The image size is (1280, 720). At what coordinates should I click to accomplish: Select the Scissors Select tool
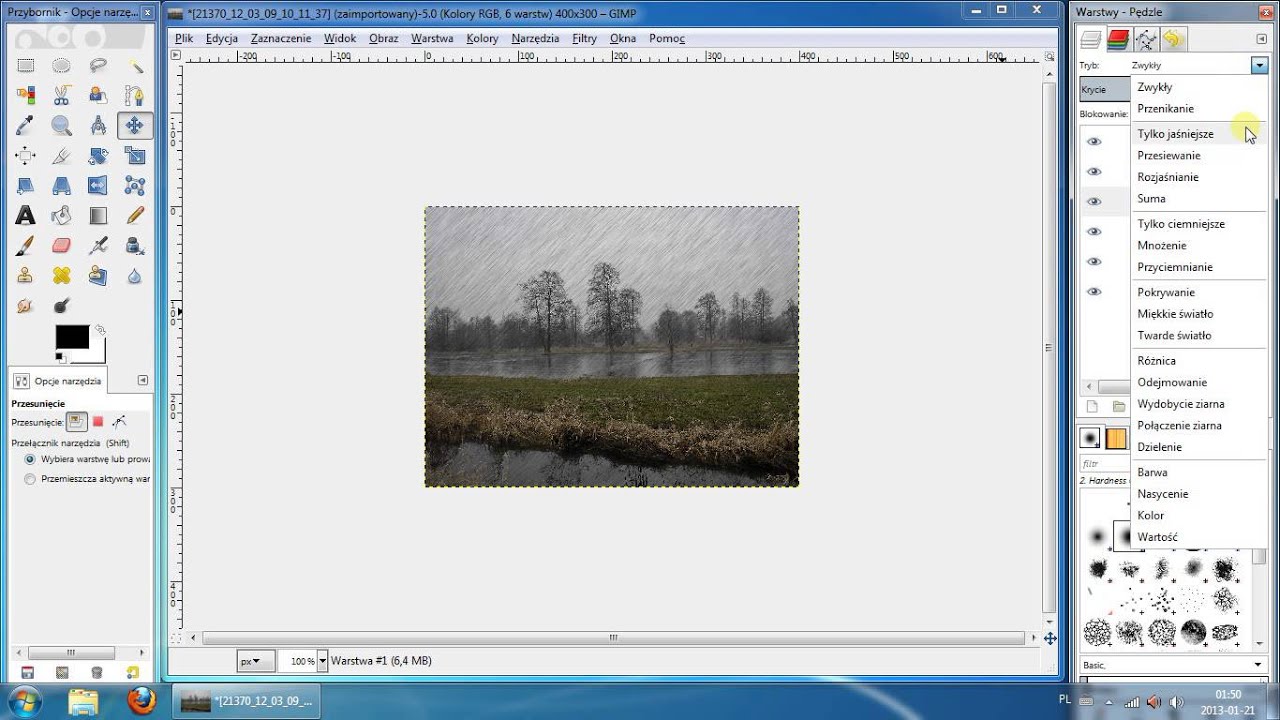coord(62,96)
